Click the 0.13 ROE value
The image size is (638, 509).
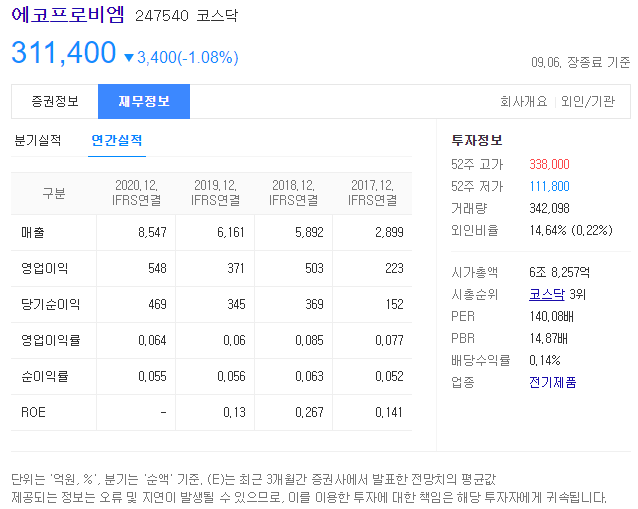point(234,412)
